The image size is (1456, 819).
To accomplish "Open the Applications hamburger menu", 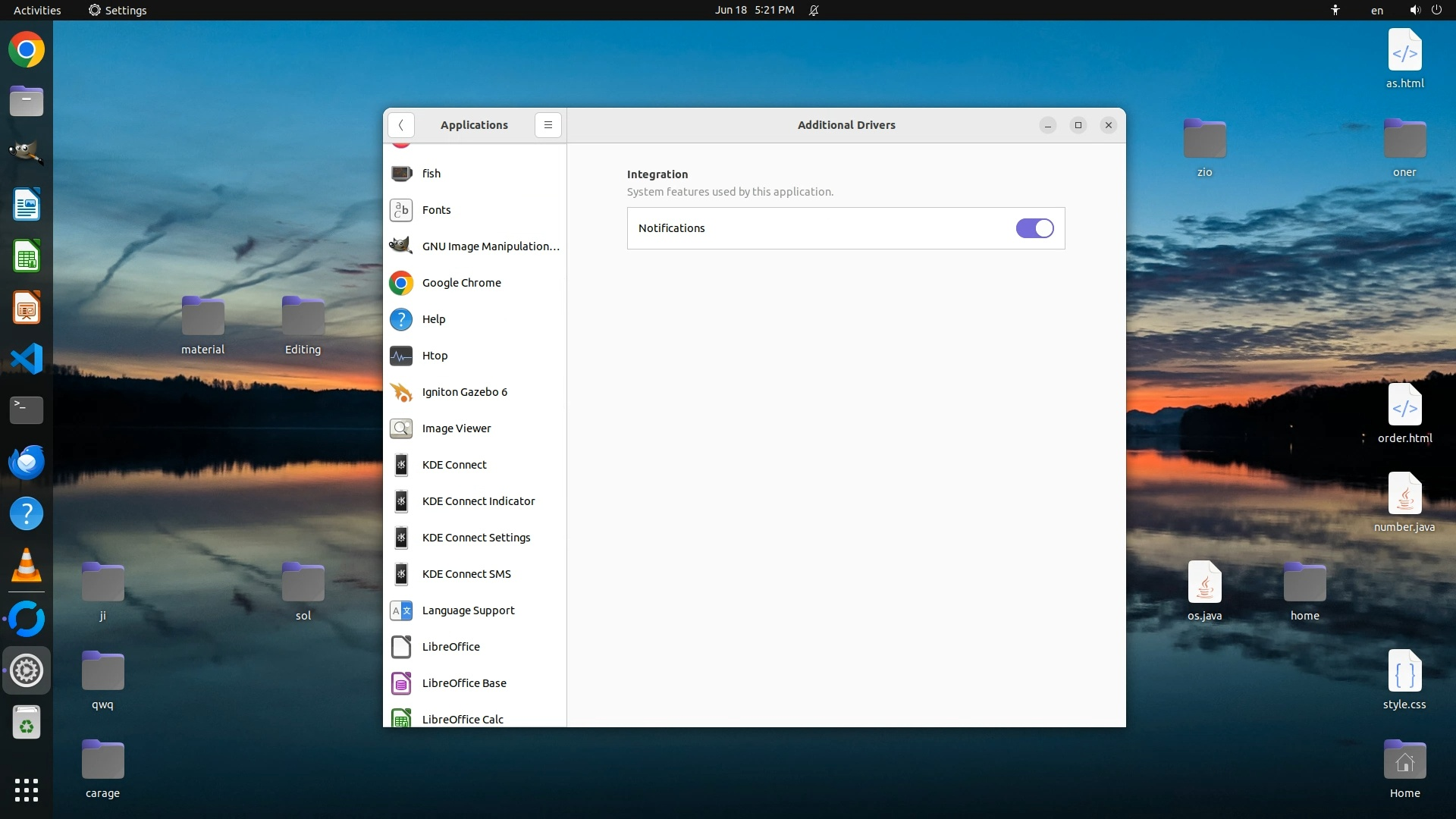I will click(x=548, y=125).
